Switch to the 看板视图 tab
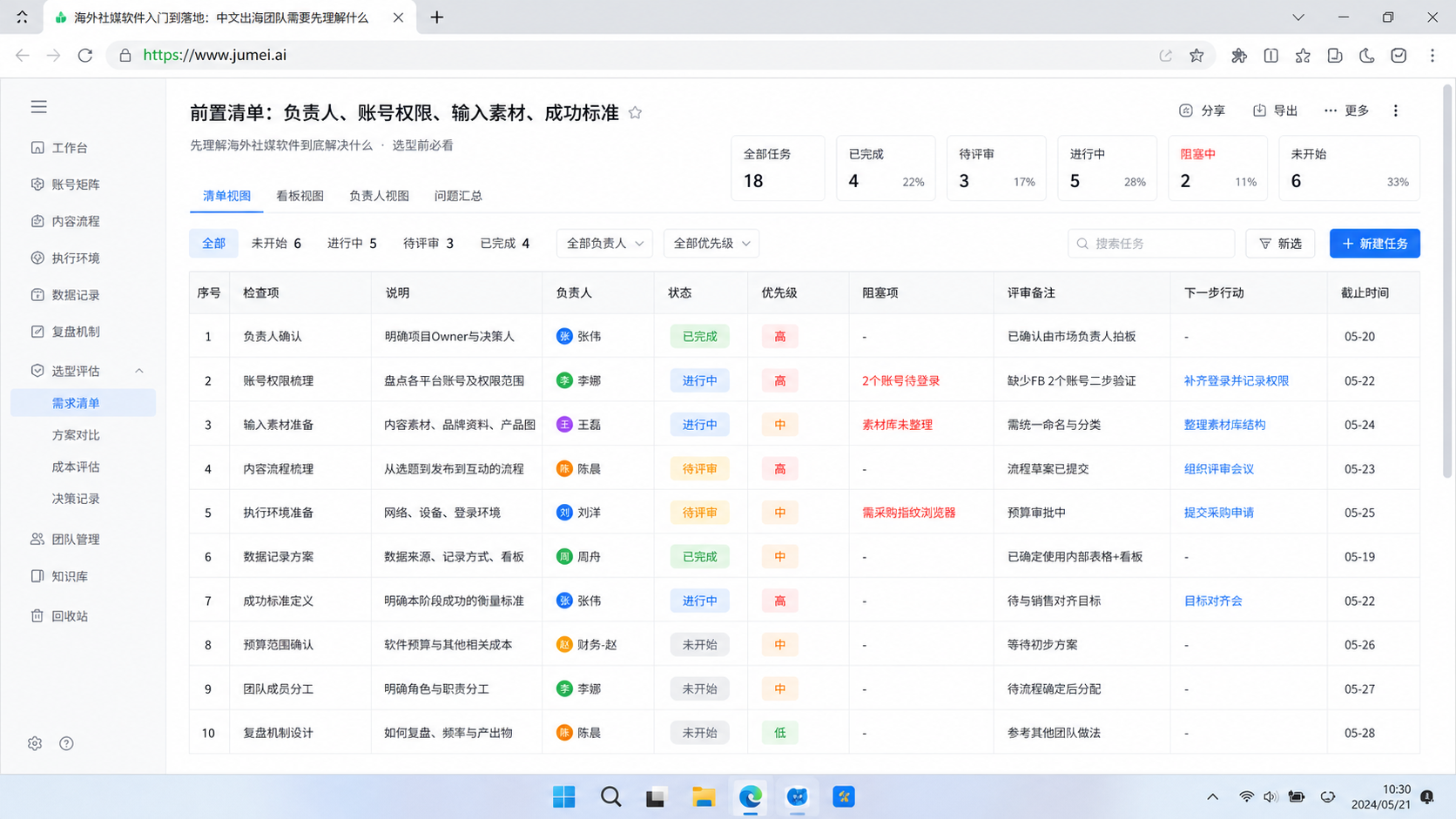The image size is (1456, 819). (x=300, y=196)
